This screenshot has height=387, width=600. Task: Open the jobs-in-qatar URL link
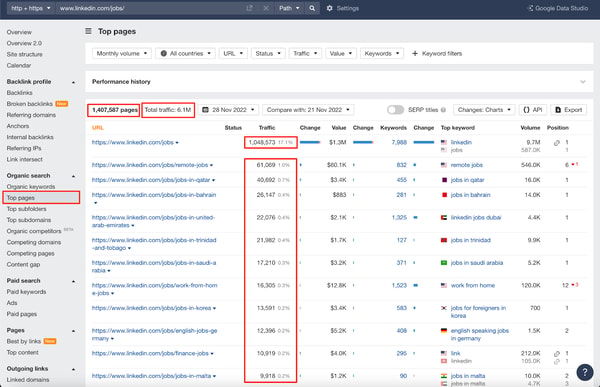click(x=151, y=180)
